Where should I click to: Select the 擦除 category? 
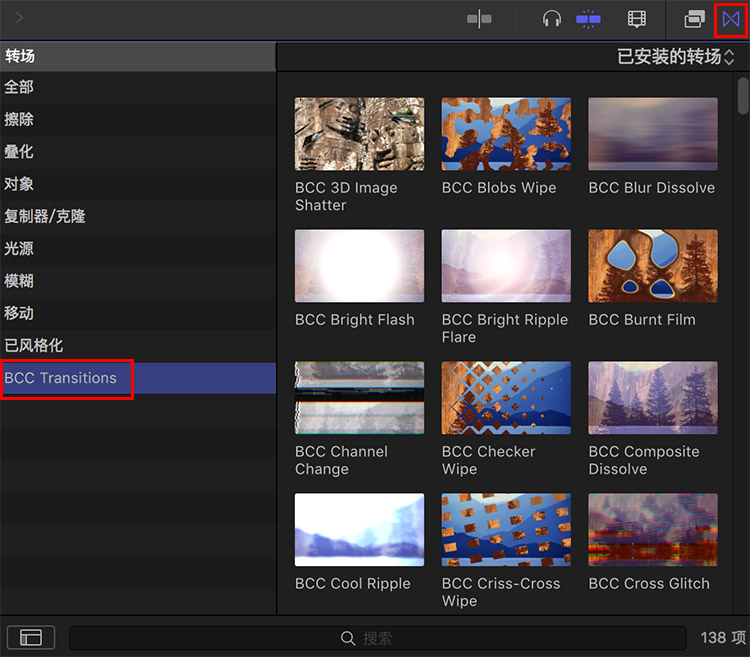[138, 120]
